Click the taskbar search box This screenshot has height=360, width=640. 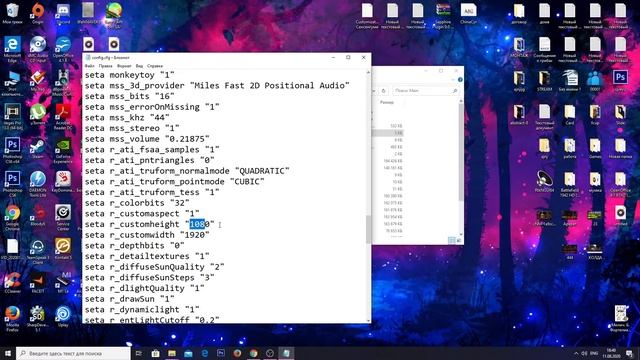pyautogui.click(x=73, y=353)
